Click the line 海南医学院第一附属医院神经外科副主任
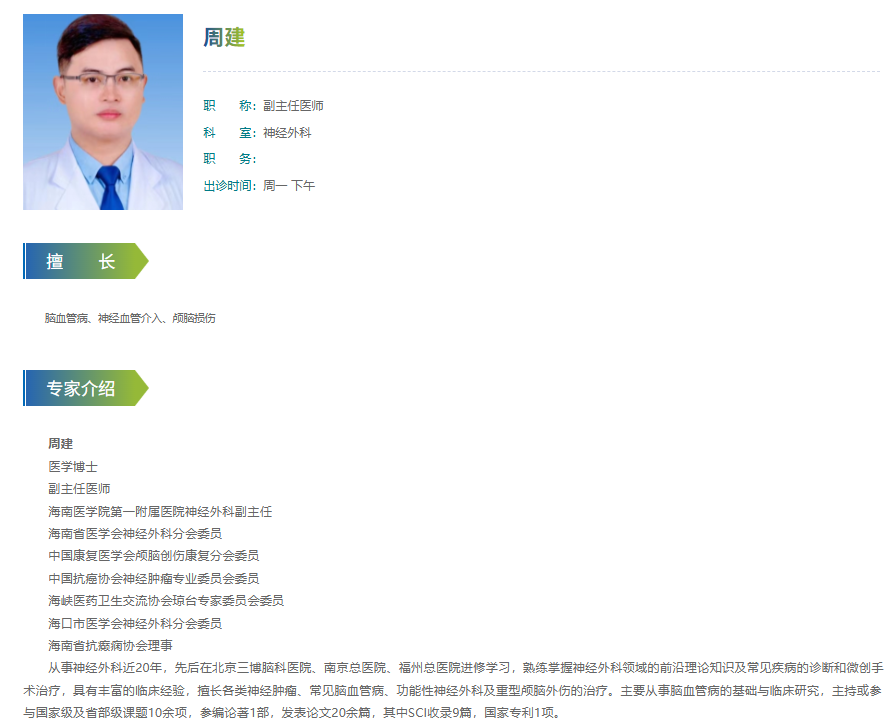The image size is (890, 728). [x=160, y=512]
